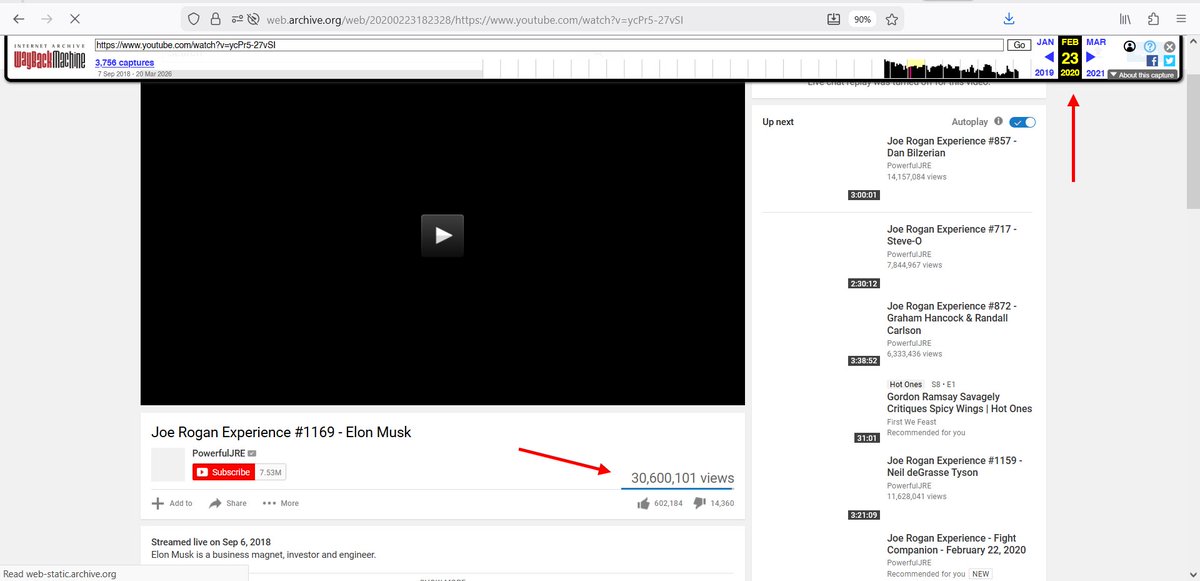The height and width of the screenshot is (581, 1200).
Task: Open the More actions menu
Action: coord(281,503)
